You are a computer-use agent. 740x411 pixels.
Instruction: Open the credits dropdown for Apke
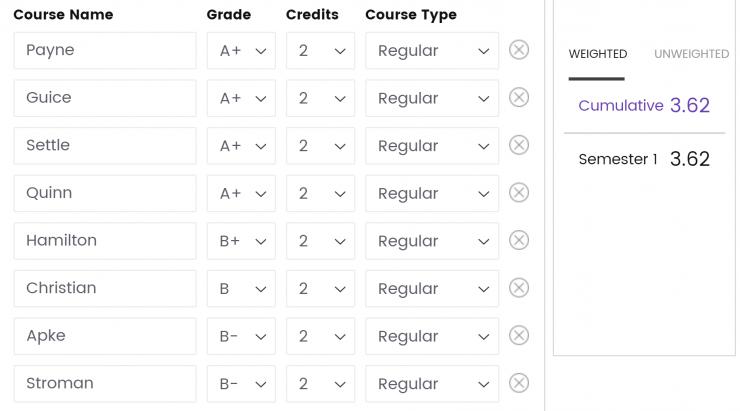click(x=320, y=336)
